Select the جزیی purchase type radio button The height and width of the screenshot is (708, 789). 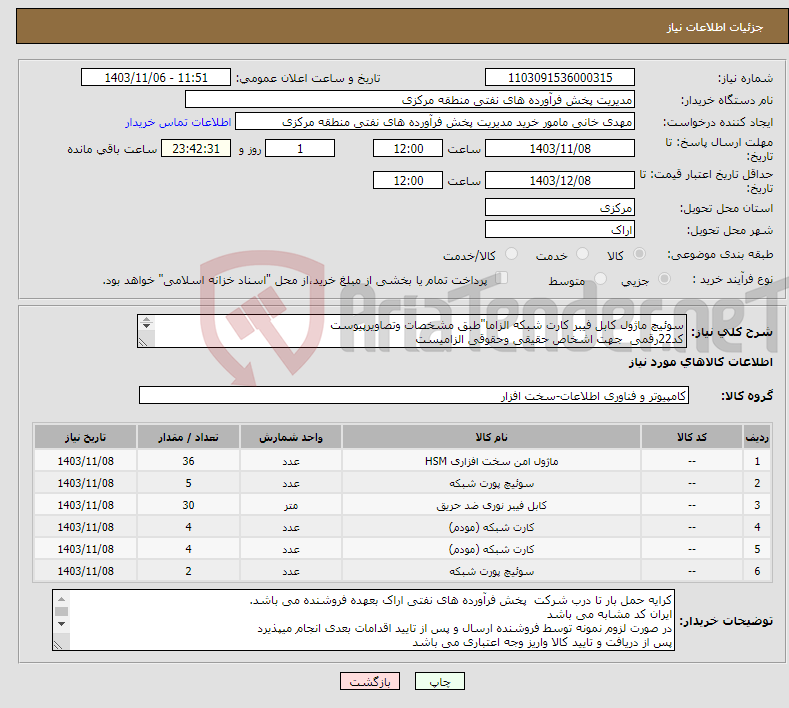pos(664,278)
